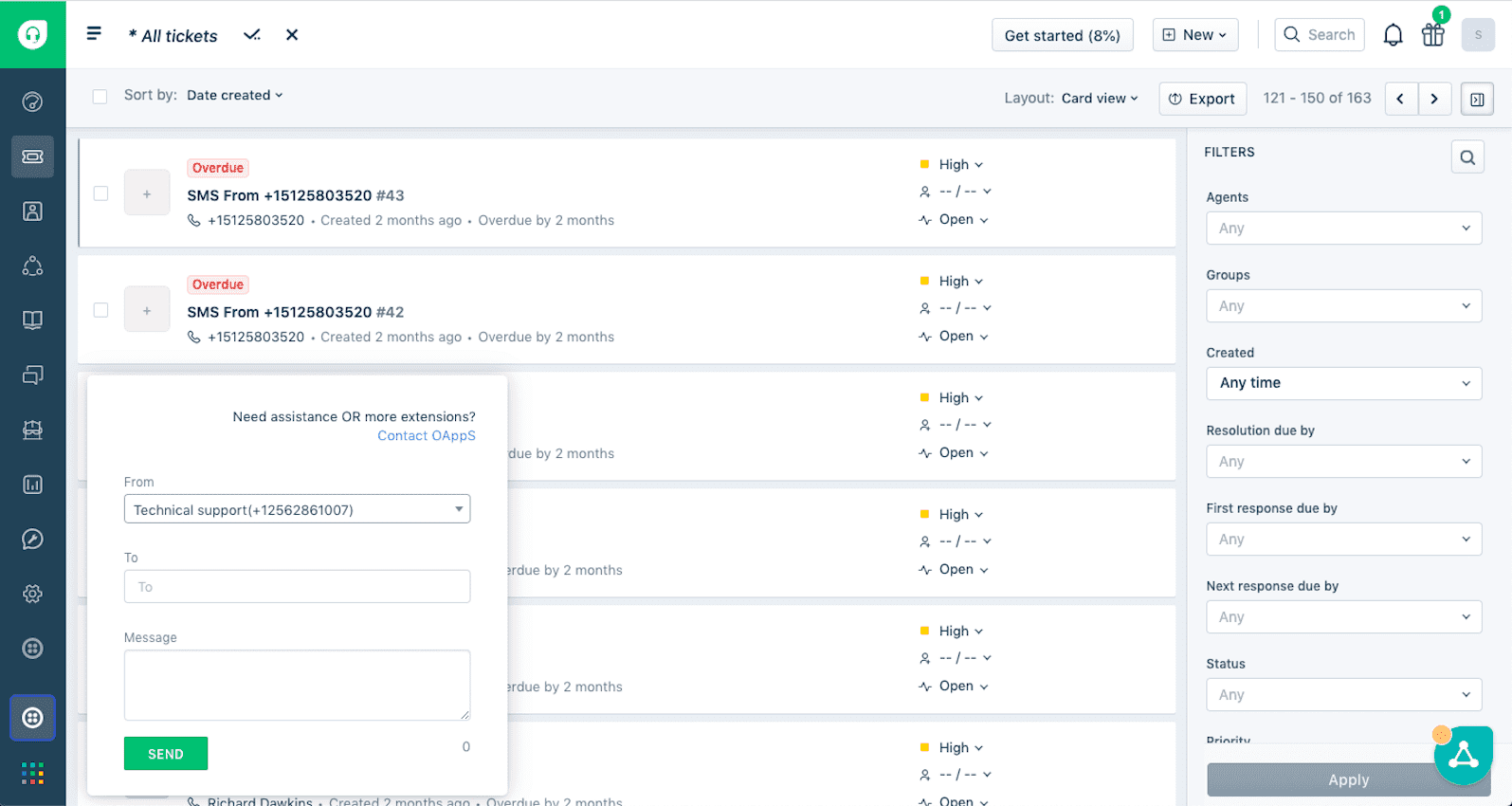Click the Get started (8%) button
Image resolution: width=1512 pixels, height=806 pixels.
point(1063,35)
